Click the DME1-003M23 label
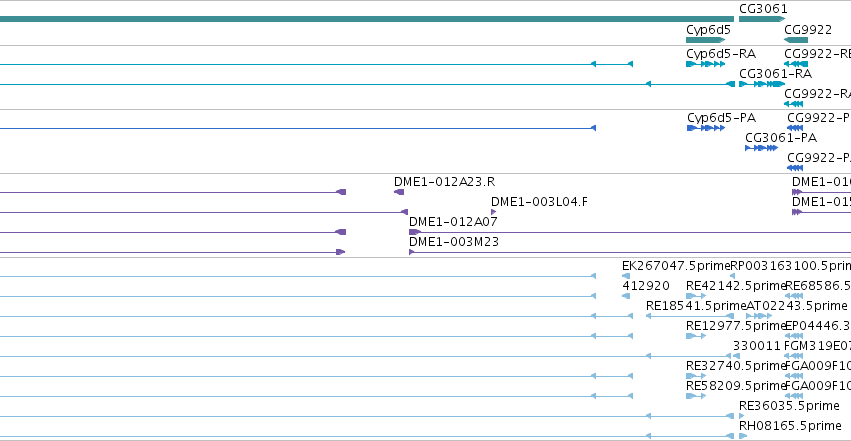 click(454, 242)
